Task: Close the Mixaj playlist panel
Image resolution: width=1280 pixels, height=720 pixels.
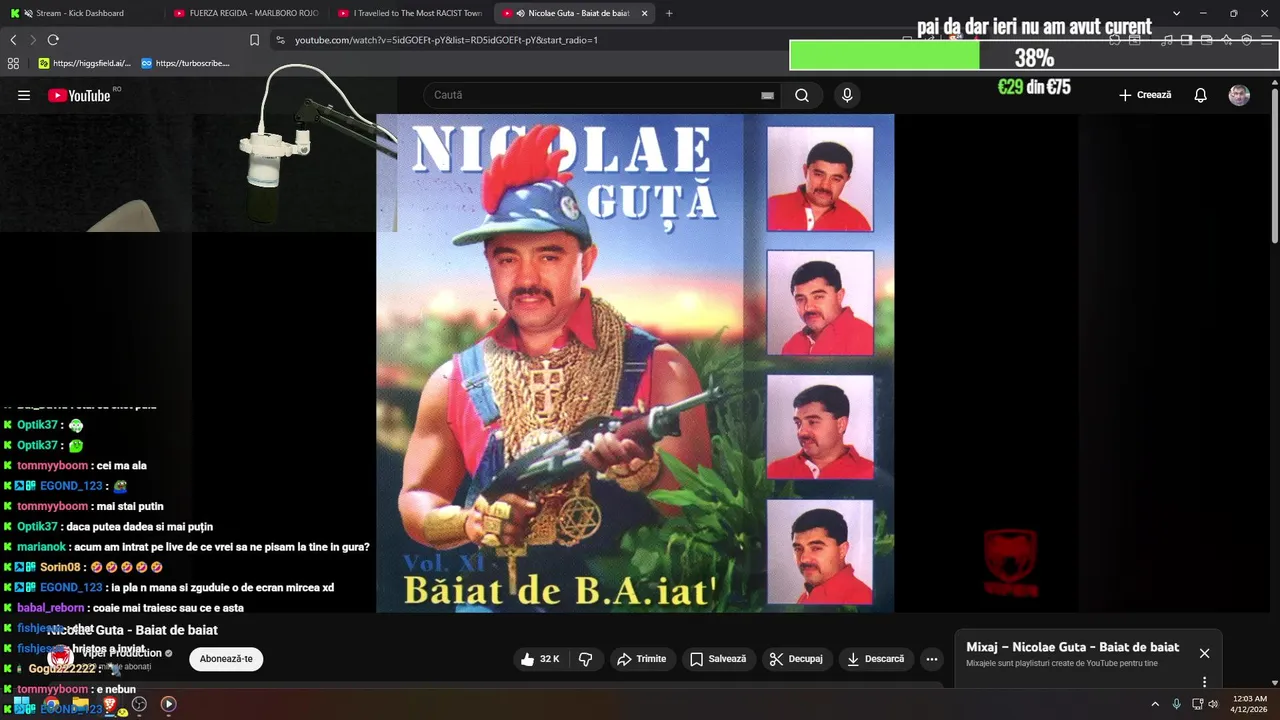Action: [1204, 653]
